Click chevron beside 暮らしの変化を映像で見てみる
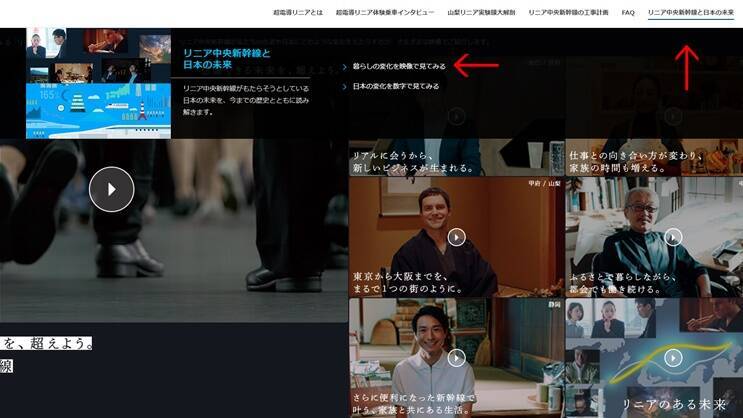This screenshot has width=743, height=418. (345, 66)
